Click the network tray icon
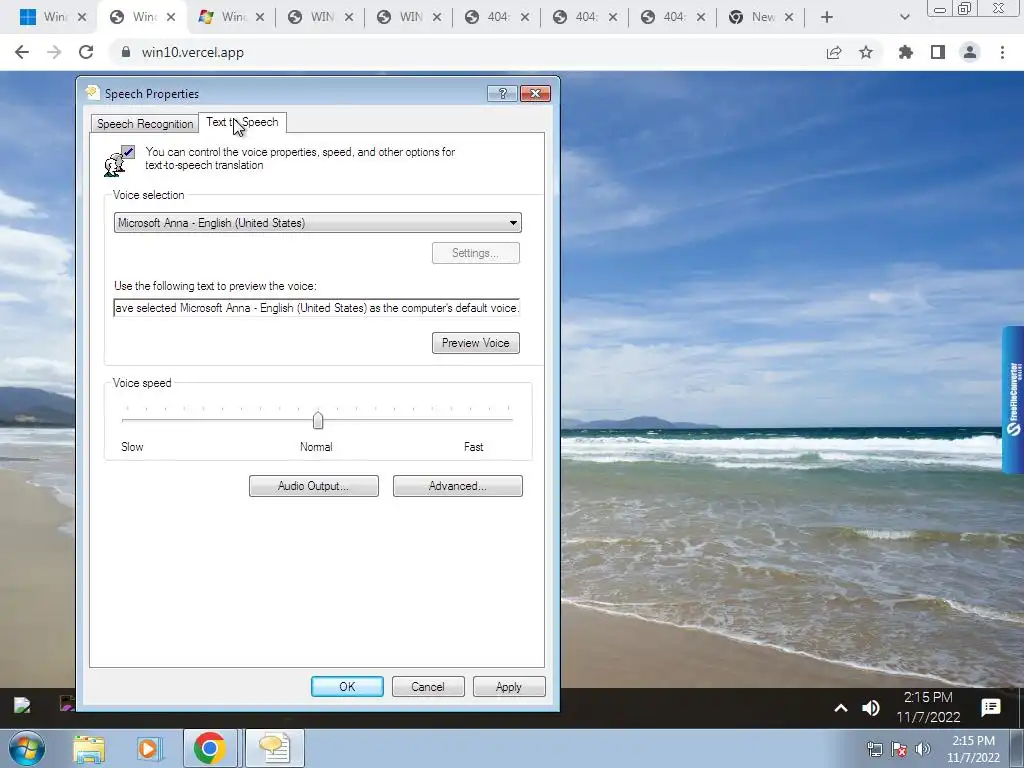This screenshot has width=1024, height=768. point(874,750)
